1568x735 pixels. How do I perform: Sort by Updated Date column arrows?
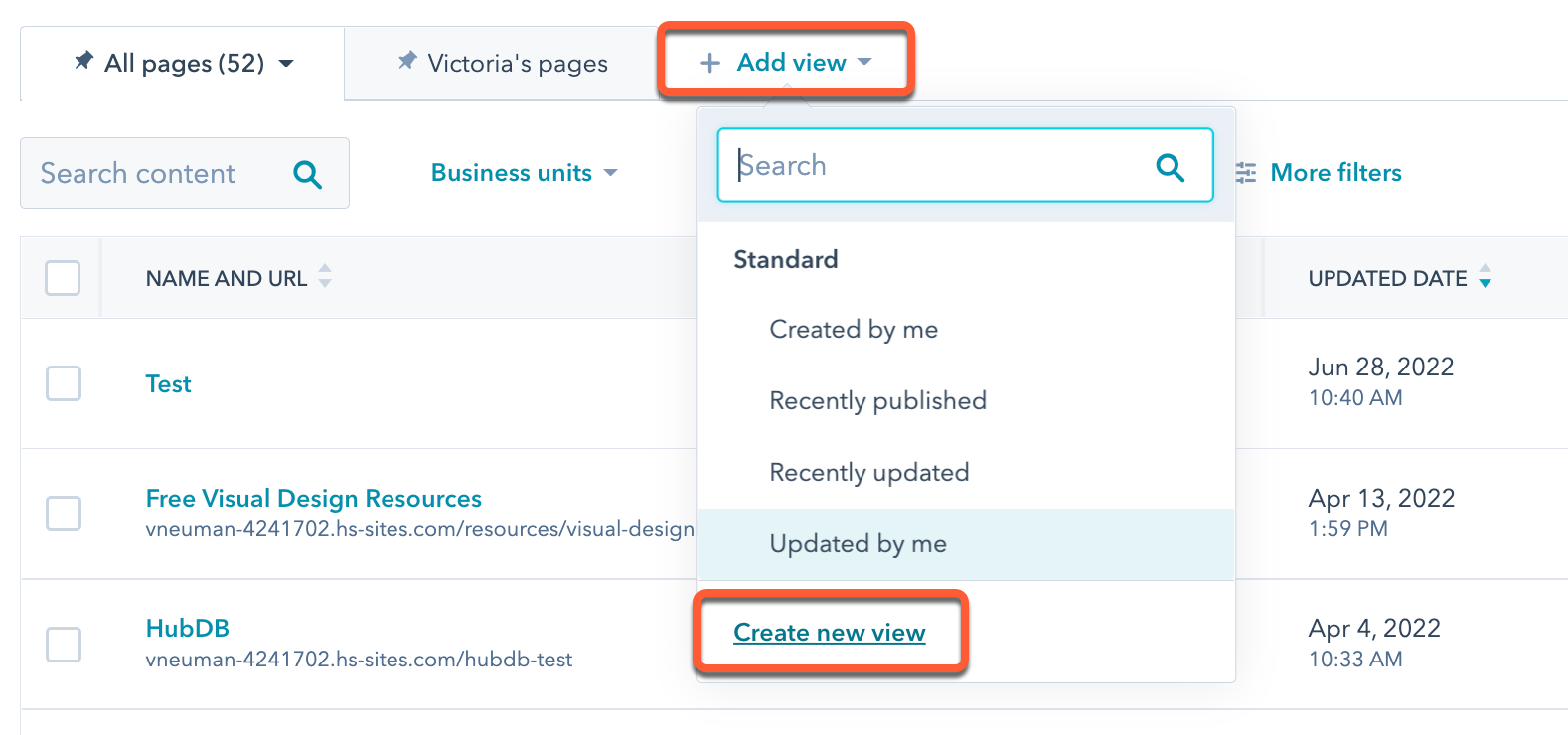[1485, 276]
